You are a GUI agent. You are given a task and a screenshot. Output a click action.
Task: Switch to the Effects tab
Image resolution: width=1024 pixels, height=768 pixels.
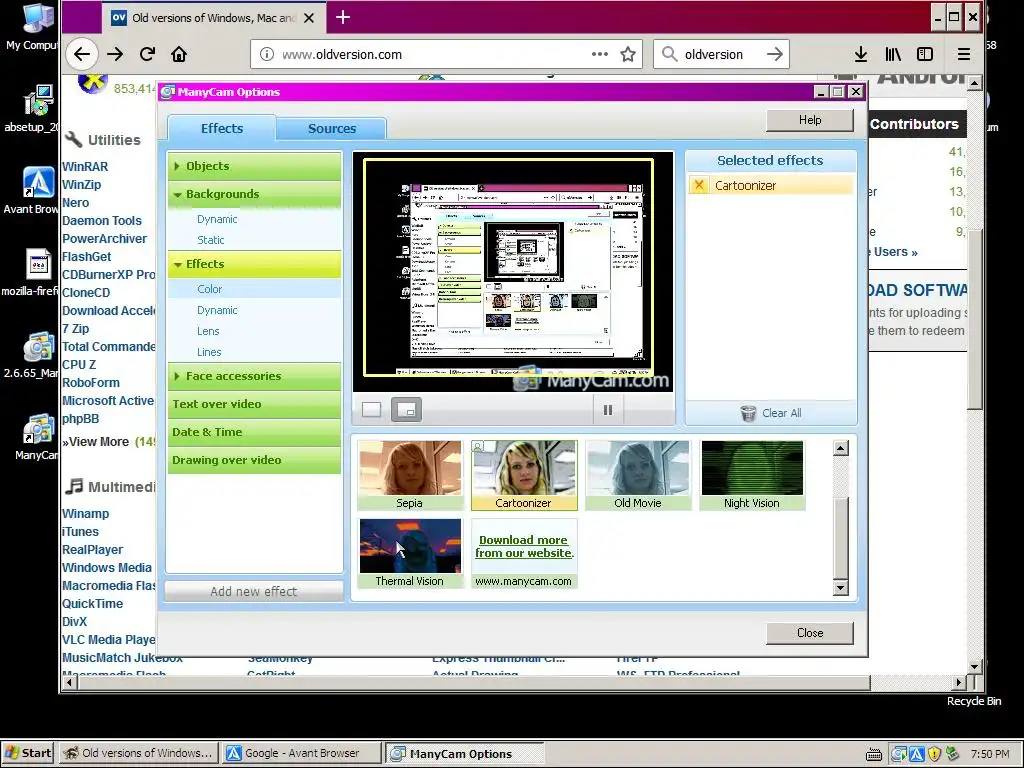[x=221, y=128]
